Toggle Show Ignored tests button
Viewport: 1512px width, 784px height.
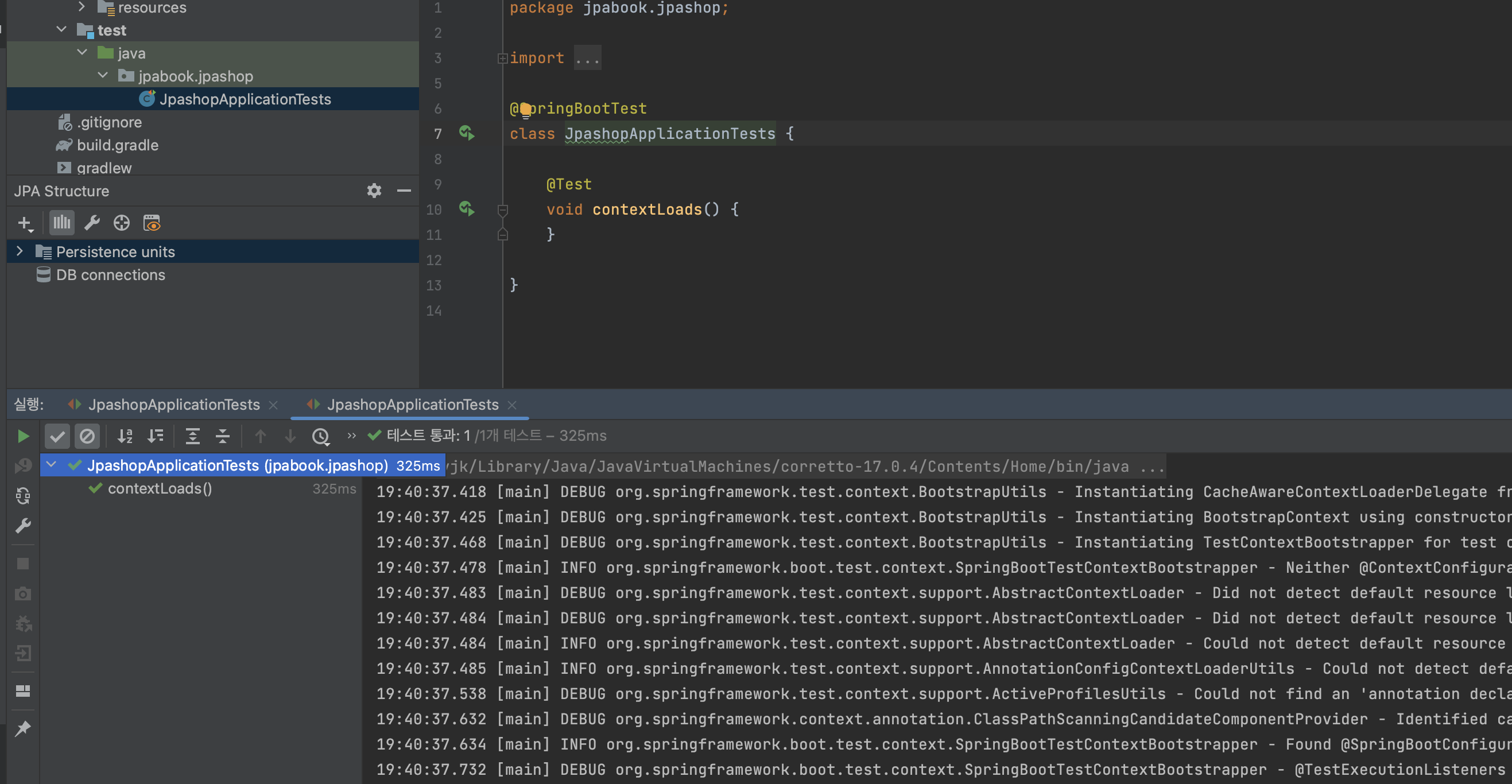click(87, 436)
